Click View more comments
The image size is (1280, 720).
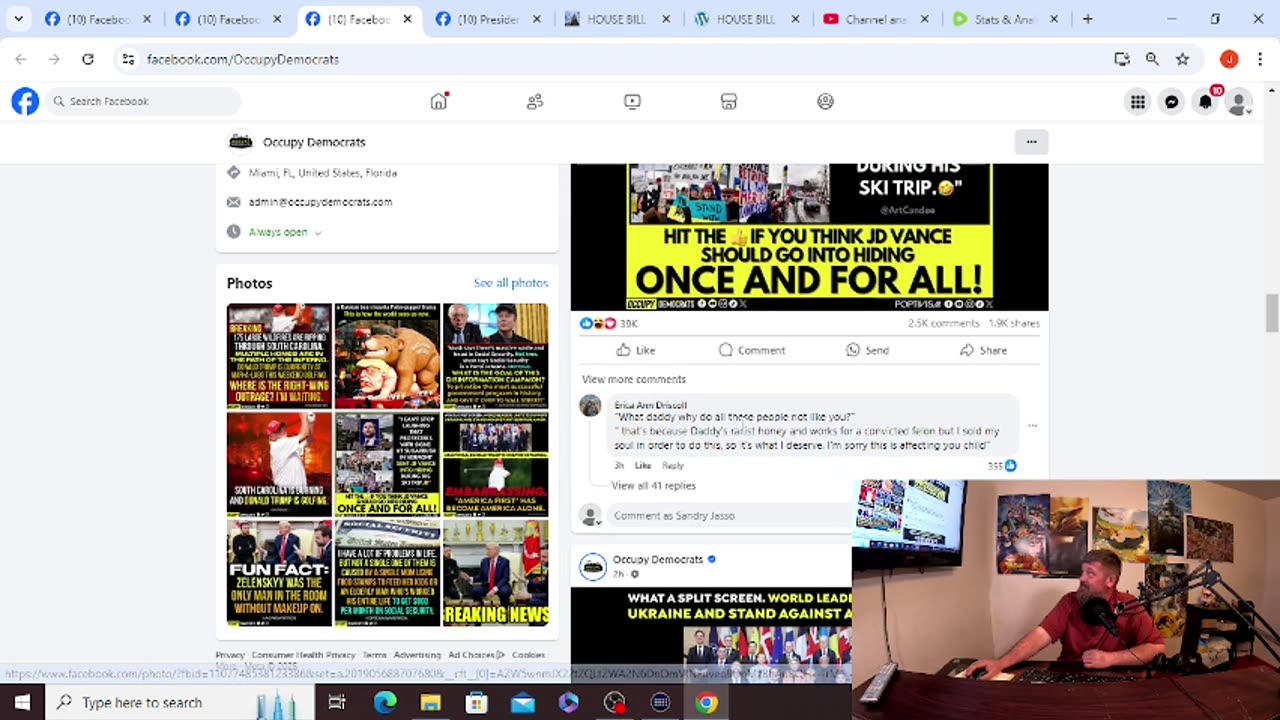point(634,379)
